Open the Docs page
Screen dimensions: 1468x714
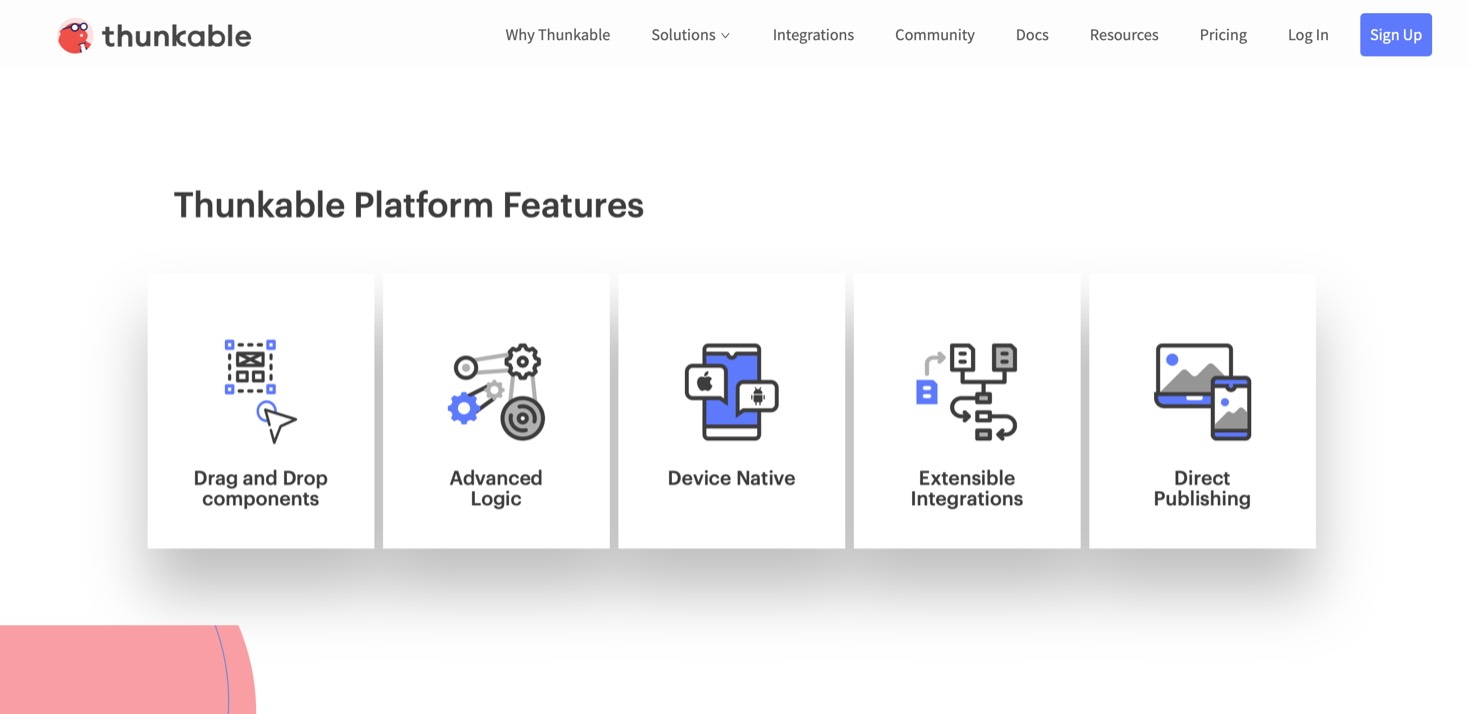click(1032, 35)
